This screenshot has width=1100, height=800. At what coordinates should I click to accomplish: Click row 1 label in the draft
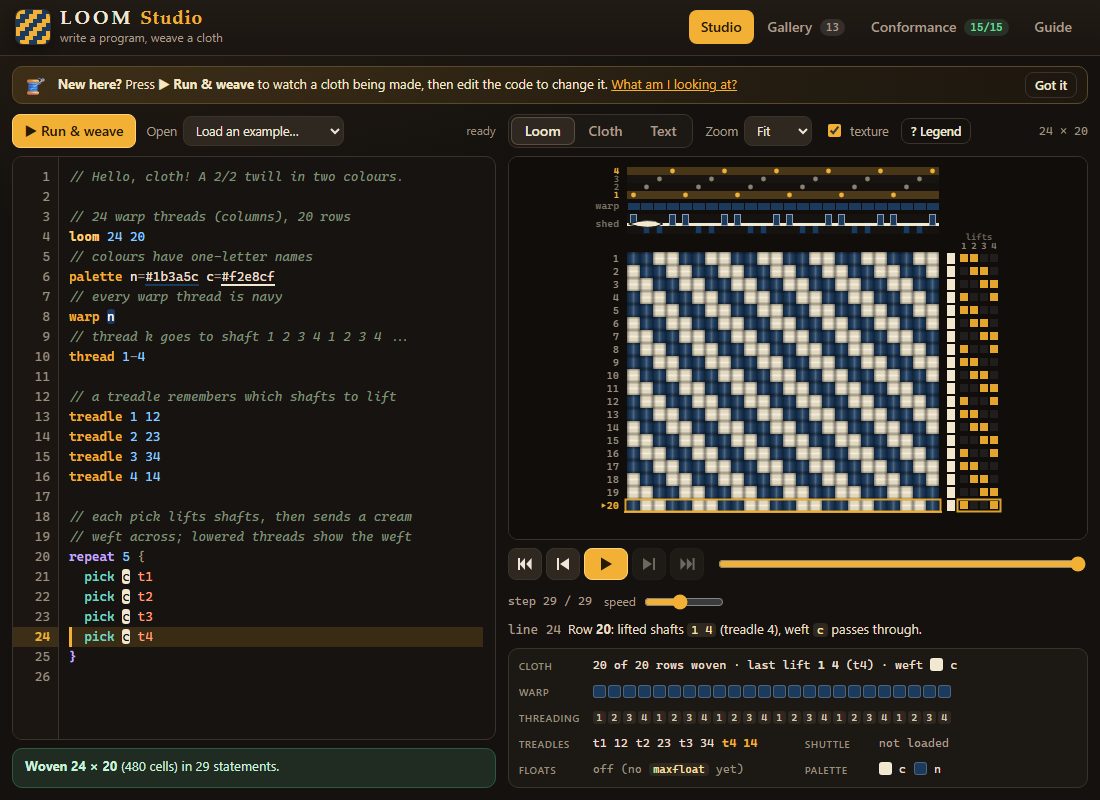(x=615, y=258)
